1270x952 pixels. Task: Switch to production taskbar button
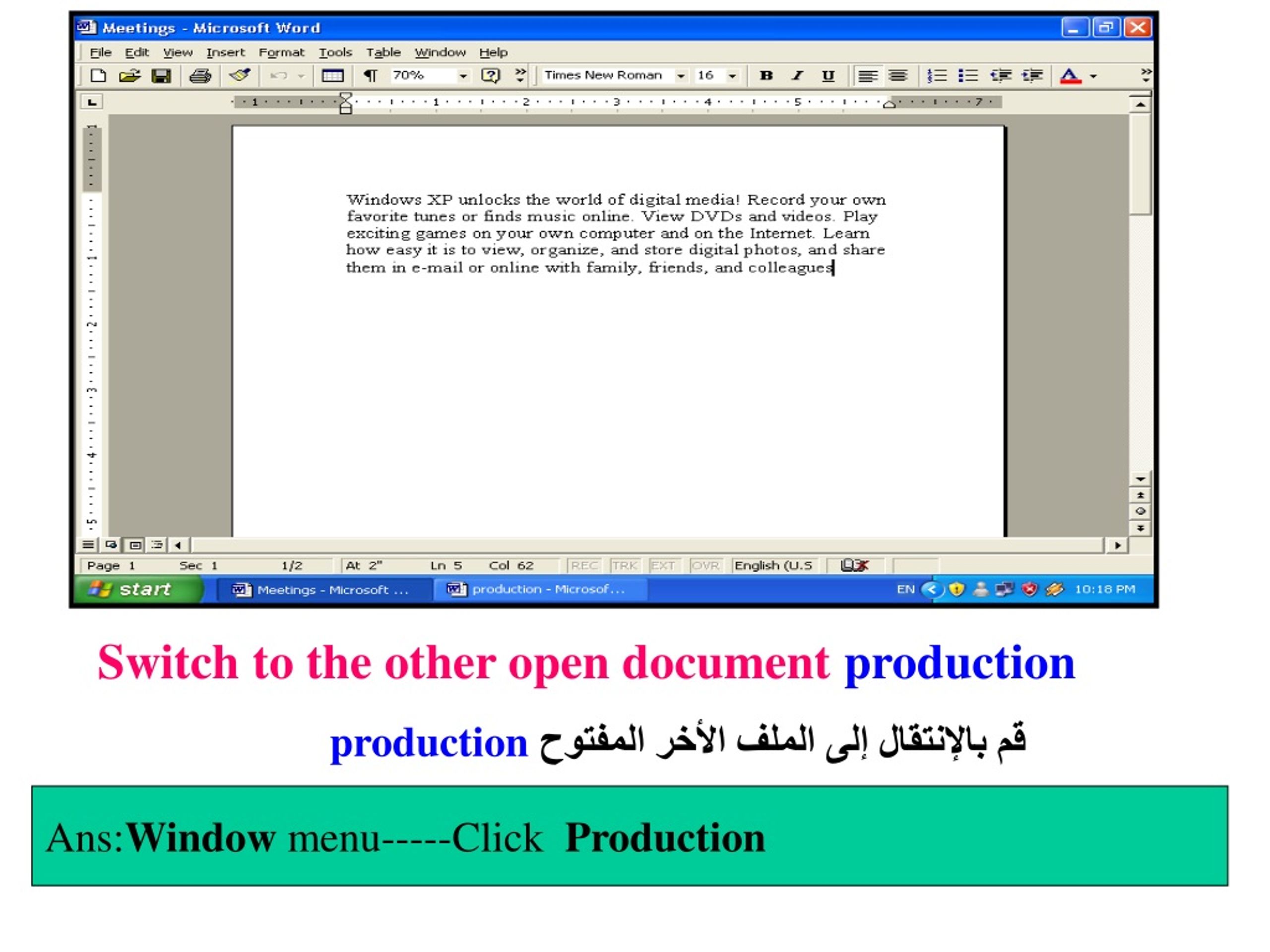[x=541, y=590]
